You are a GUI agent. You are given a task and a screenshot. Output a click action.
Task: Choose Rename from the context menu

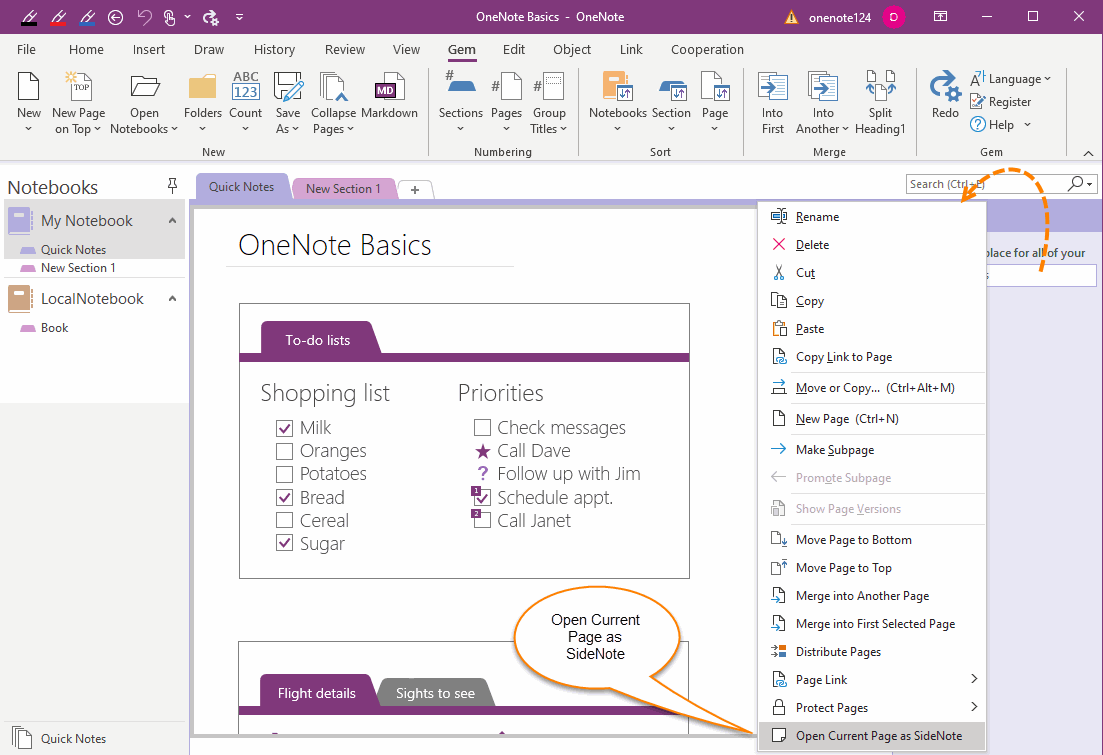point(871,217)
